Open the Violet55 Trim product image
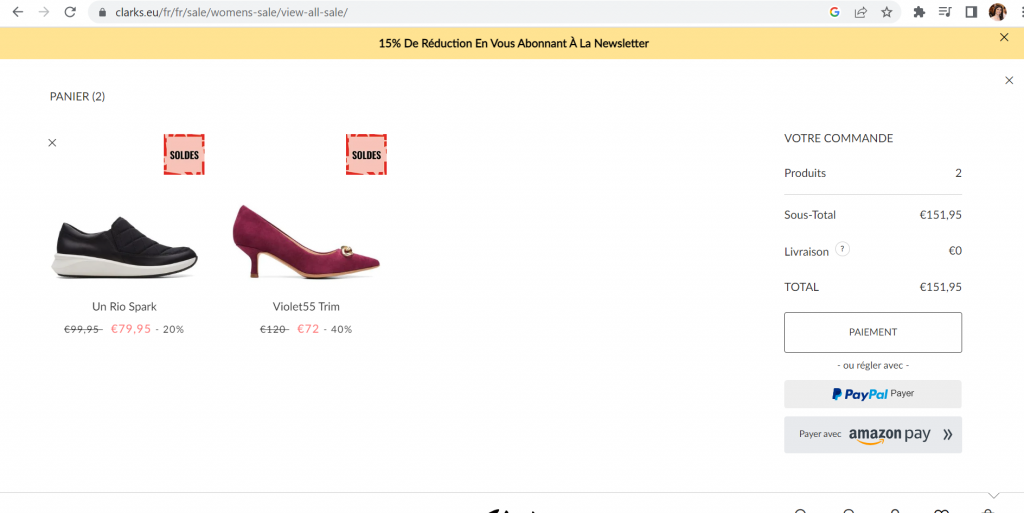 tap(306, 242)
